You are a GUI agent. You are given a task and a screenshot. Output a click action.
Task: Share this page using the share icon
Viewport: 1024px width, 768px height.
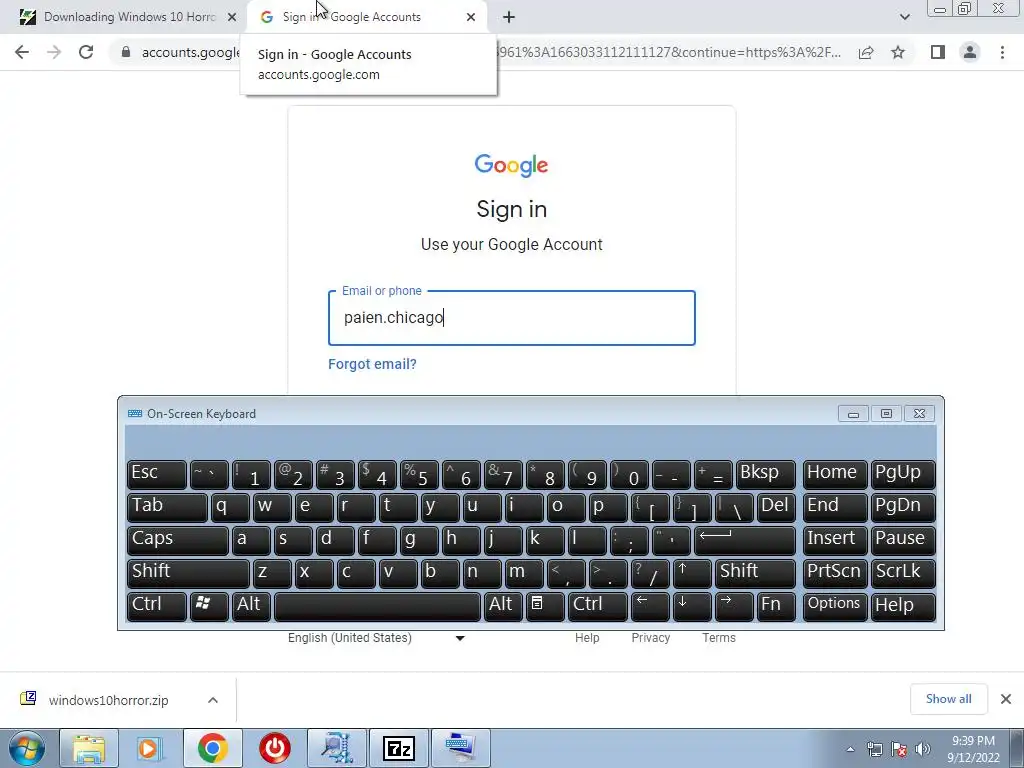point(866,52)
